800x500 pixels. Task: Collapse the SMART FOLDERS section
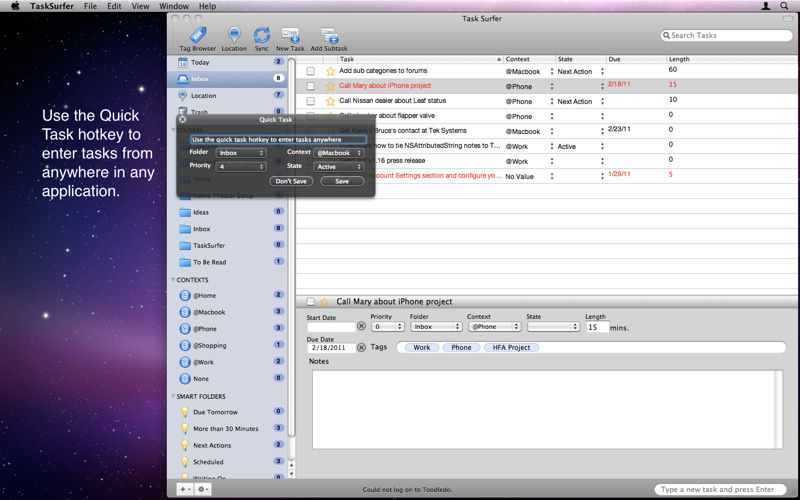tap(173, 396)
